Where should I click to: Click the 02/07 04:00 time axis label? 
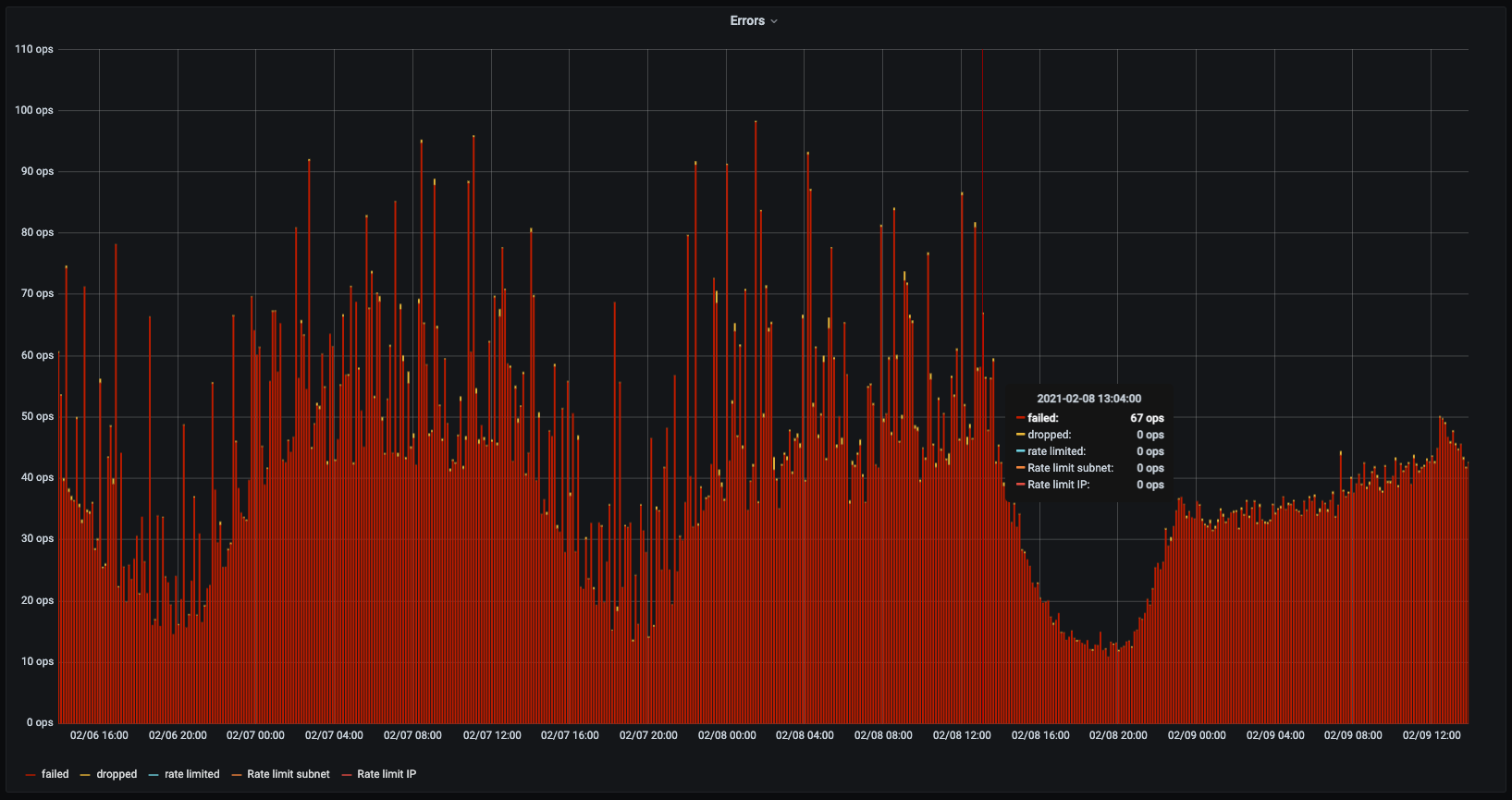[x=334, y=735]
